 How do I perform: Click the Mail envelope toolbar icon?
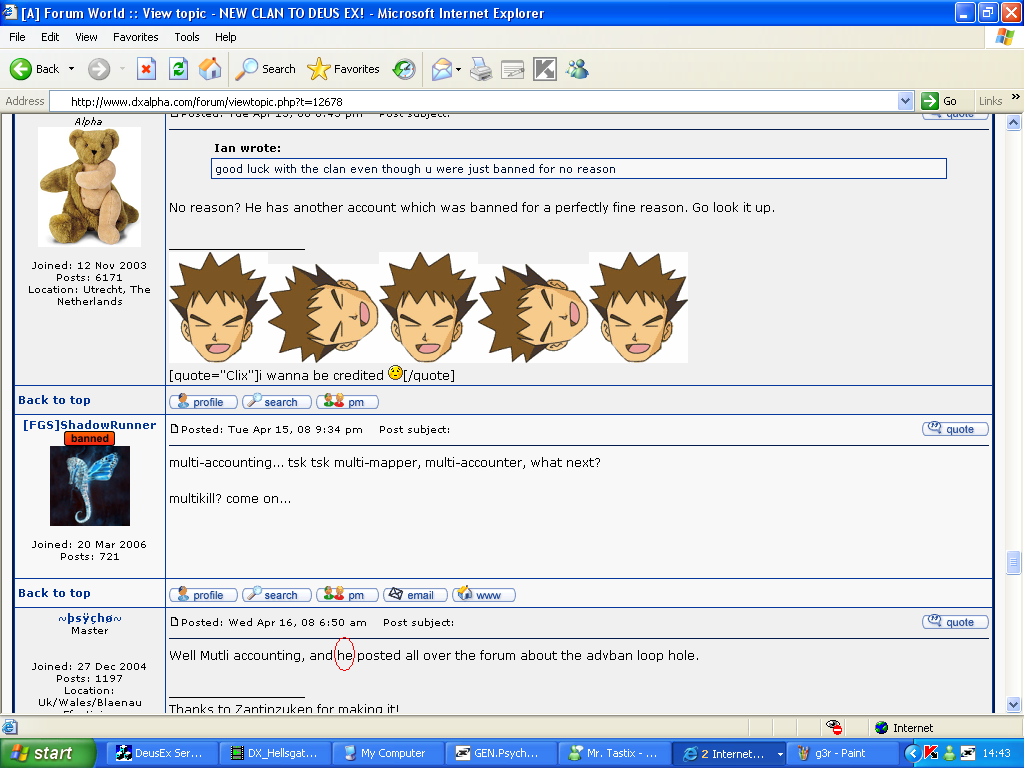point(442,69)
